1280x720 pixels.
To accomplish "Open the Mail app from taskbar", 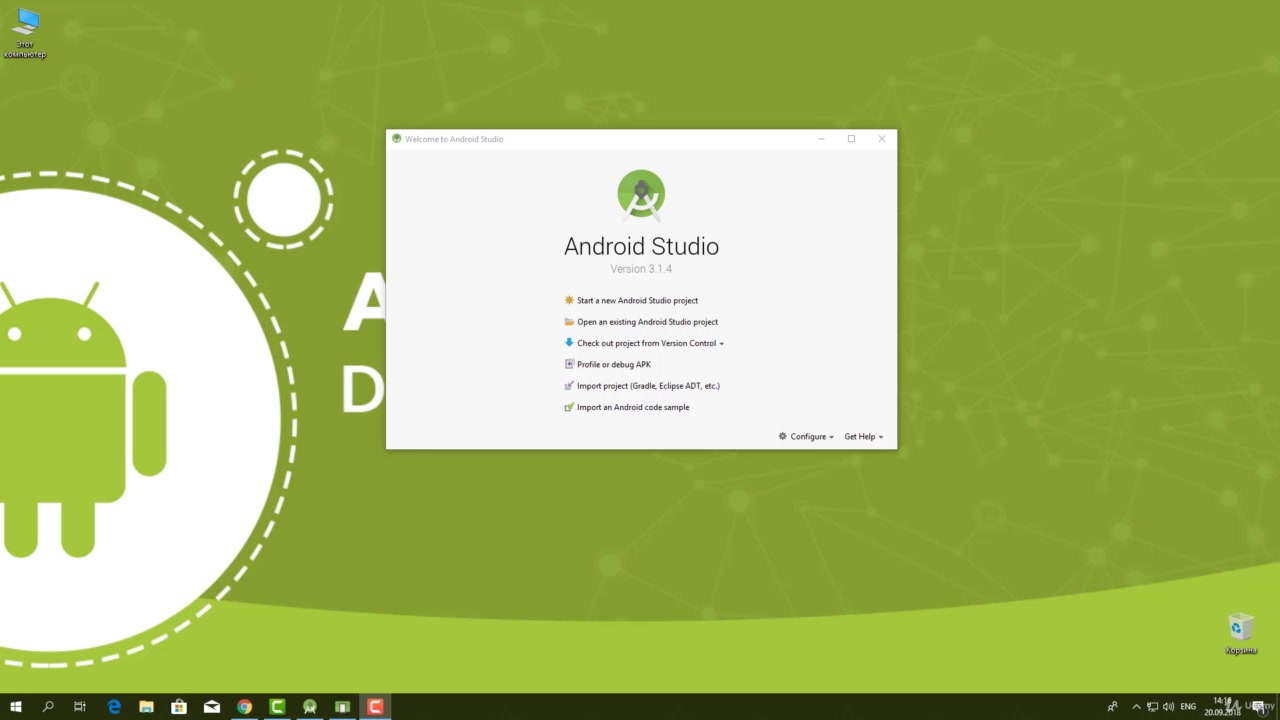I will pyautogui.click(x=212, y=707).
